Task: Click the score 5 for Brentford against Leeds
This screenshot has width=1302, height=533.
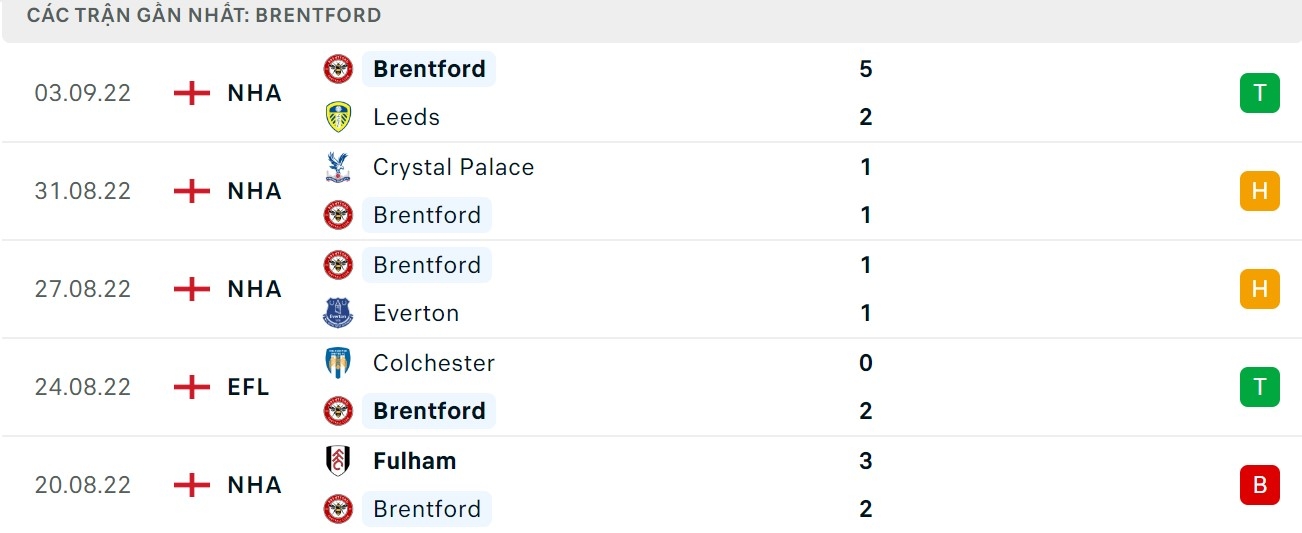Action: pyautogui.click(x=866, y=69)
